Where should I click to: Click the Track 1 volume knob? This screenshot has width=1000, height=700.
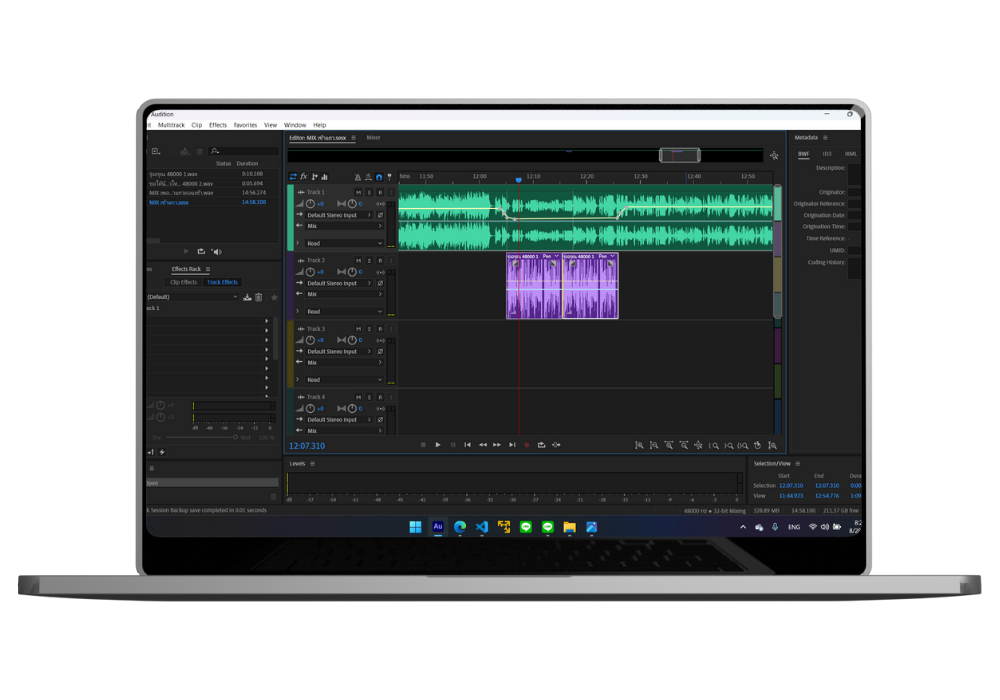(x=311, y=204)
